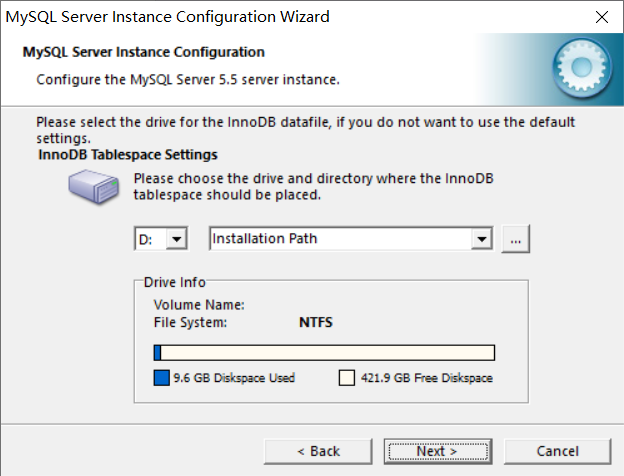Select the D: drive combo box
624x476 pixels.
pyautogui.click(x=161, y=239)
